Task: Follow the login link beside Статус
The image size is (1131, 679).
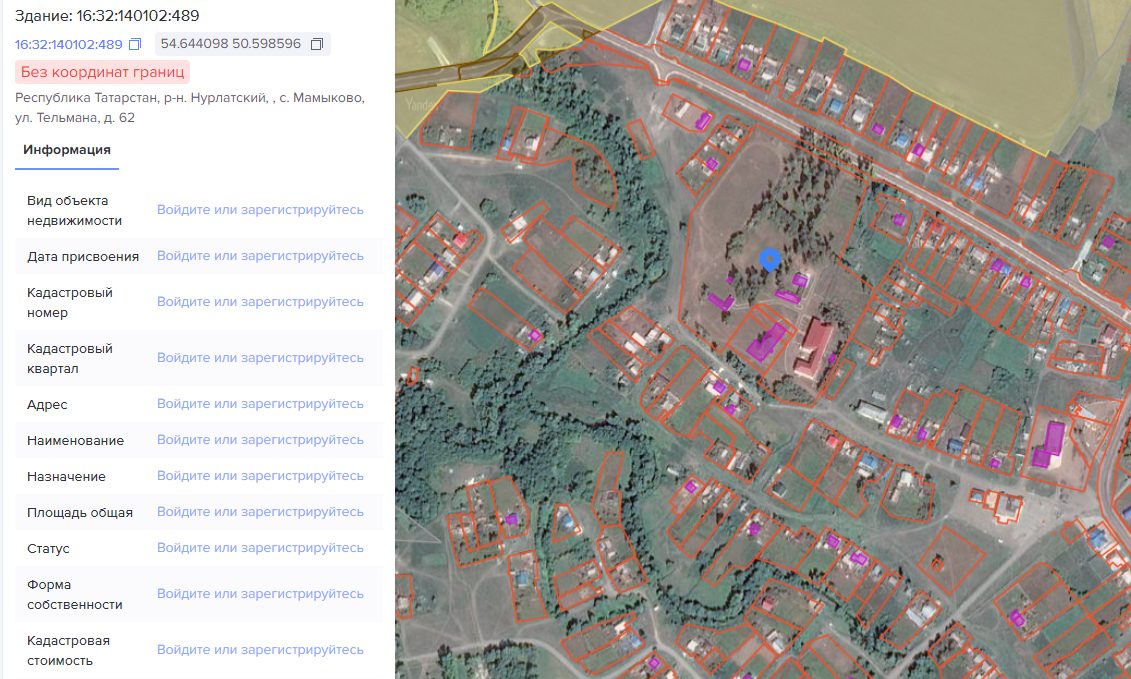Action: pyautogui.click(x=260, y=548)
